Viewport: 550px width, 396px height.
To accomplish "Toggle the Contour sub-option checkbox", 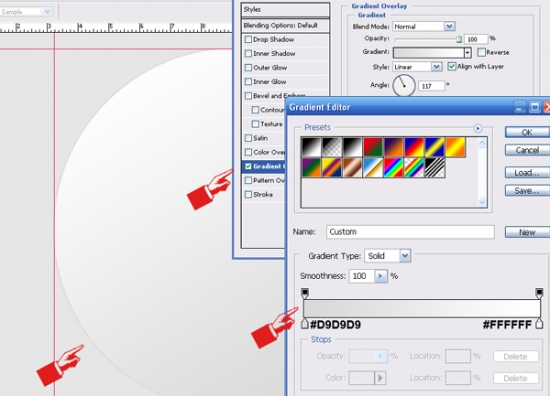I will tap(255, 110).
